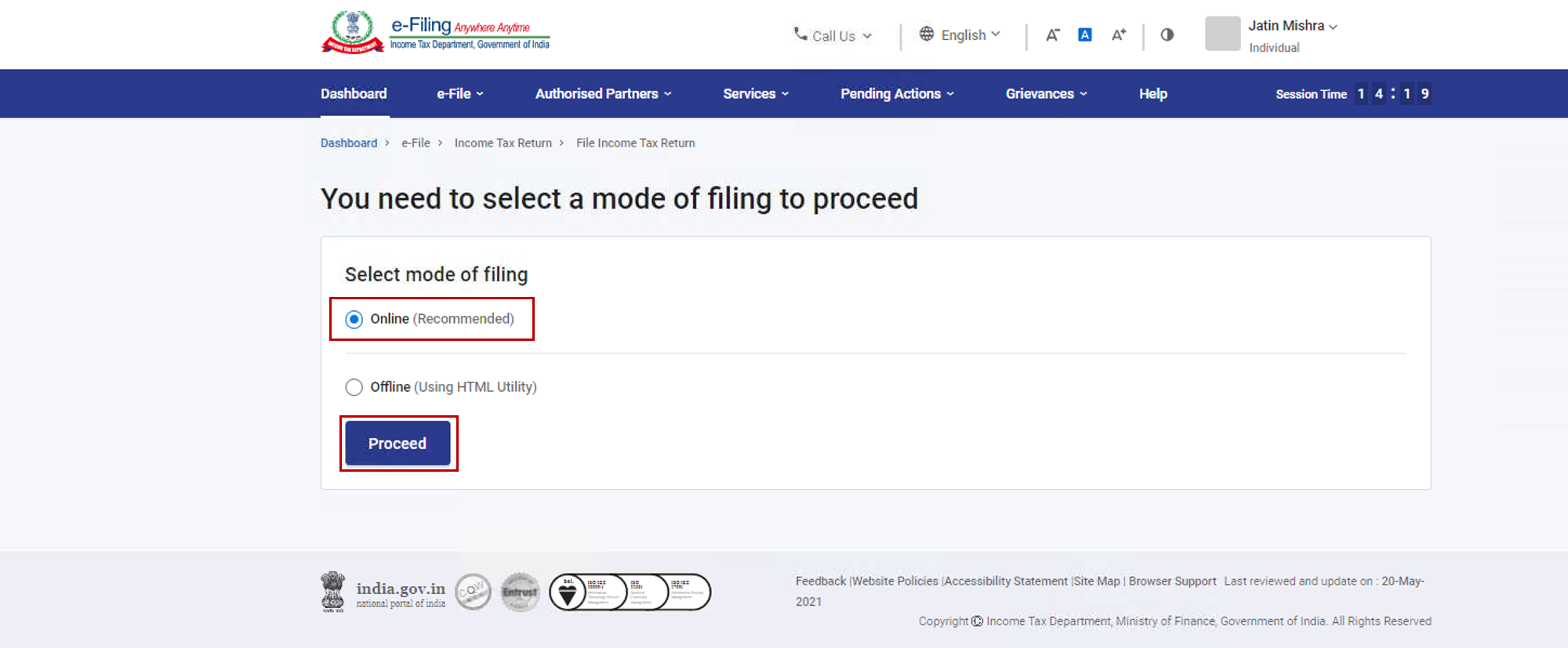The width and height of the screenshot is (1568, 648).
Task: Open the Jatin Mishra account menu
Action: pyautogui.click(x=1293, y=26)
